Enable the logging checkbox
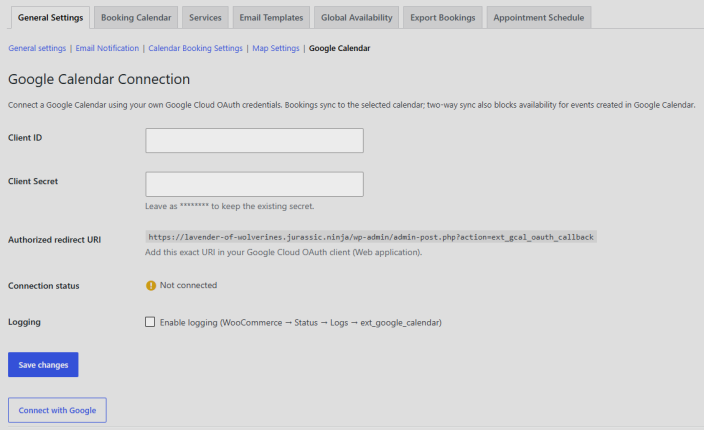 pyautogui.click(x=150, y=322)
